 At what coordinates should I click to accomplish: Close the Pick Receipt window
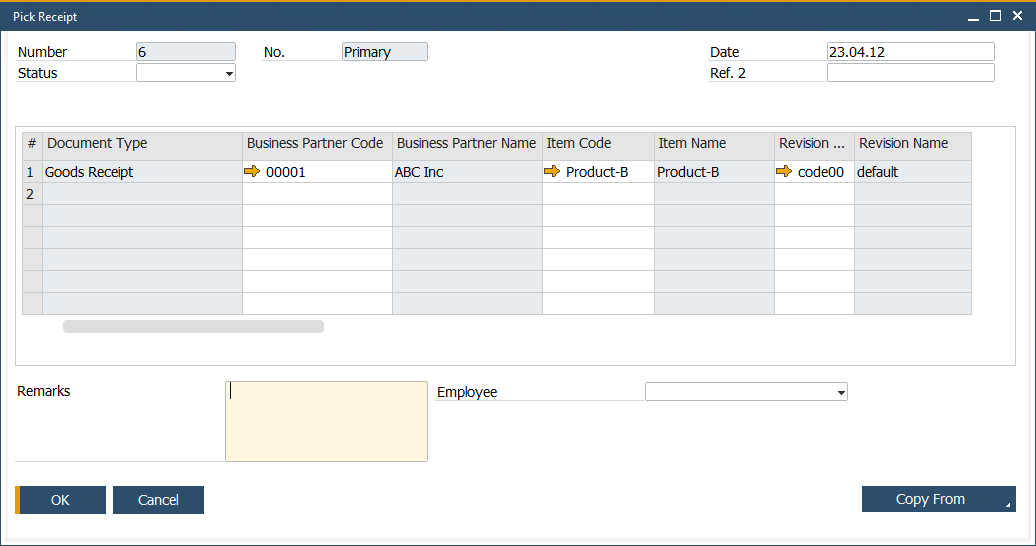pos(1017,16)
